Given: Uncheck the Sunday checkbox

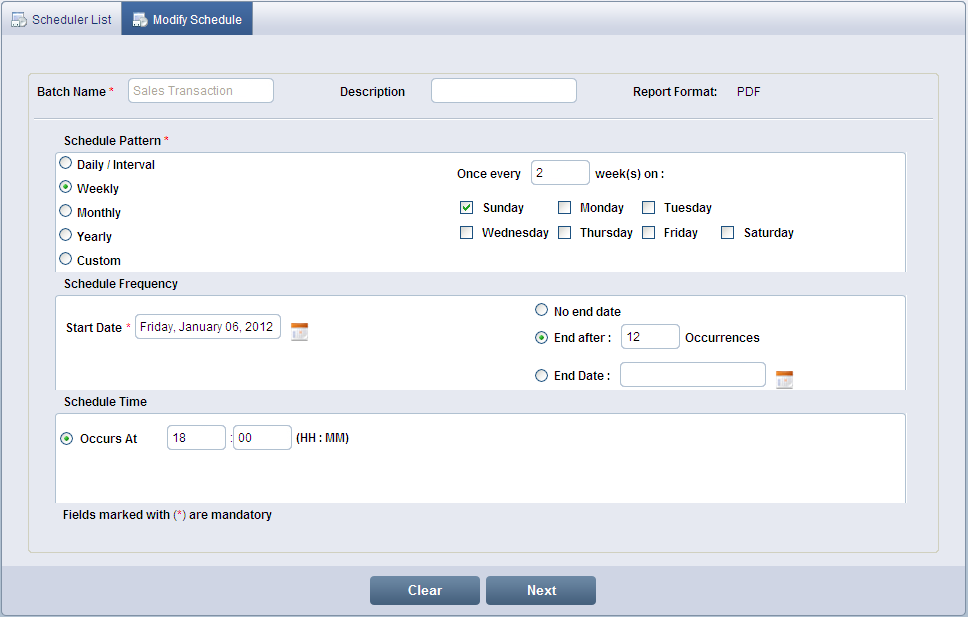Looking at the screenshot, I should tap(466, 208).
